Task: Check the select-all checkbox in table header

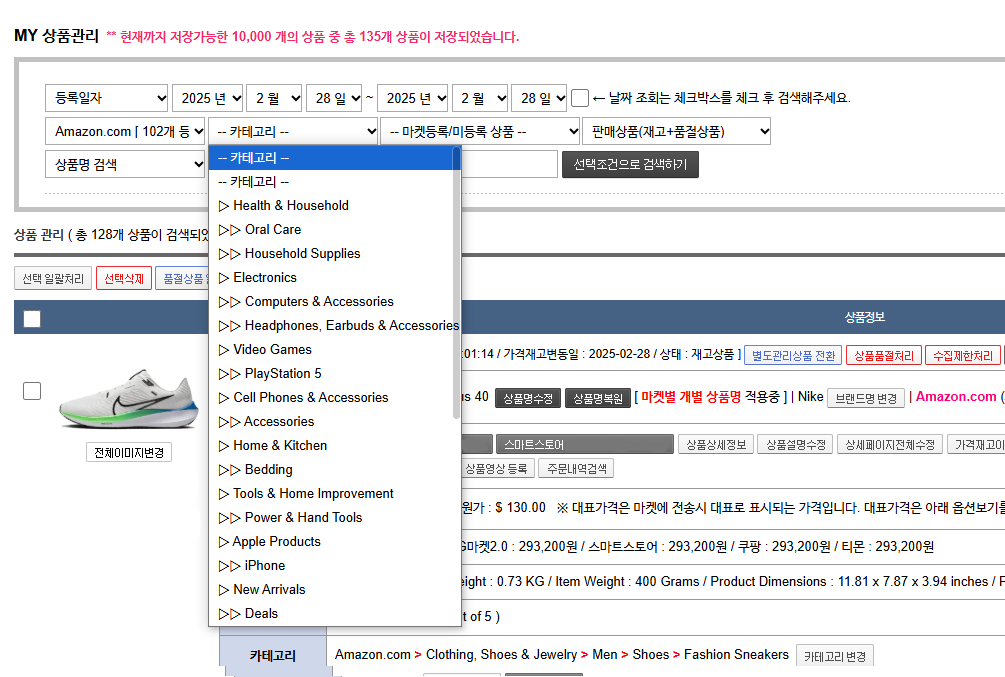Action: 32,318
